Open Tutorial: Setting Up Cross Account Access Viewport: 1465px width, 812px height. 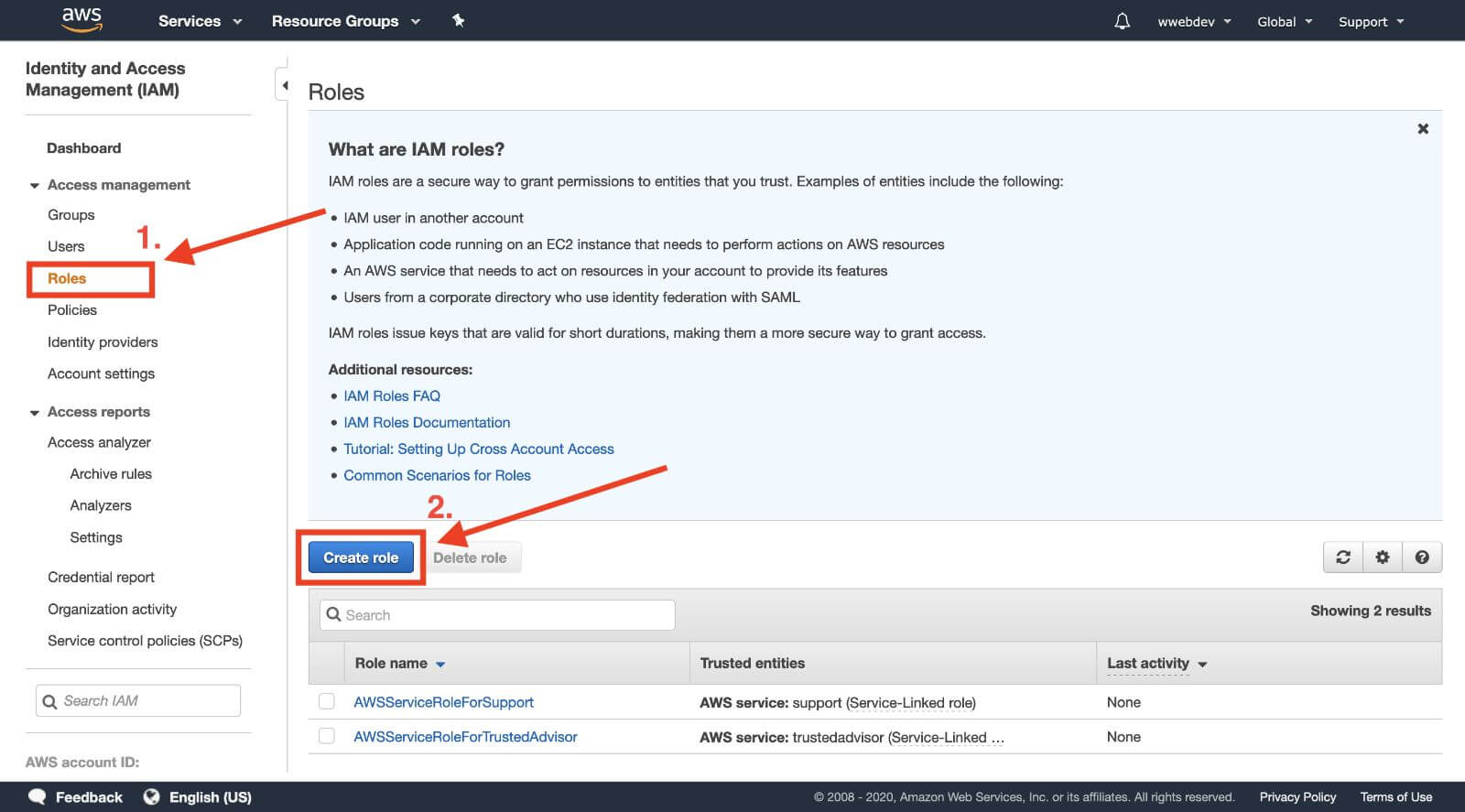(x=479, y=449)
